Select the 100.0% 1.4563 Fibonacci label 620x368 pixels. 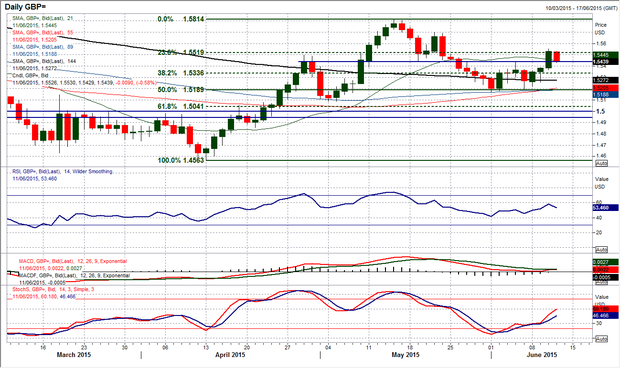coord(181,160)
